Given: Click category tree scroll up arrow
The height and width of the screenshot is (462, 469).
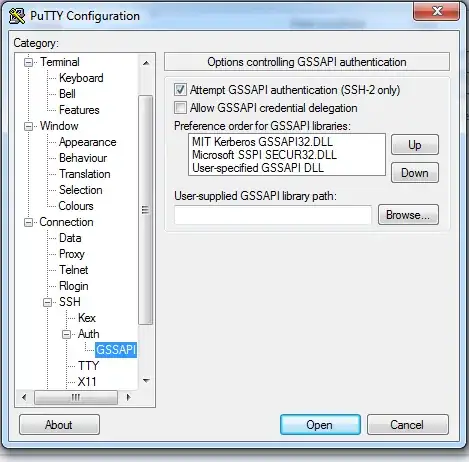Looking at the screenshot, I should click(146, 63).
